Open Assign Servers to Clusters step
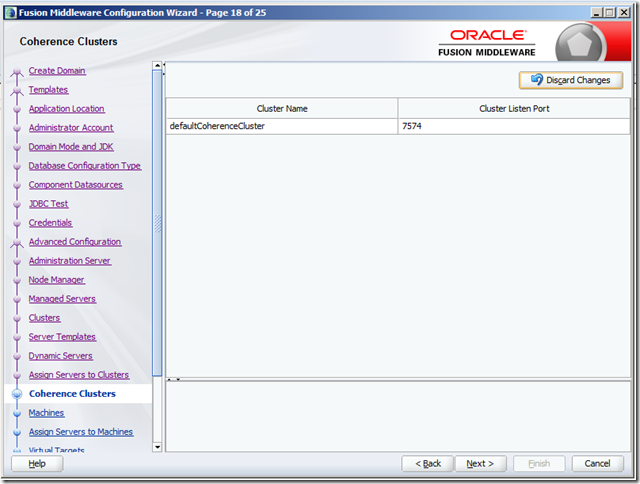This screenshot has height=484, width=640. pyautogui.click(x=79, y=375)
